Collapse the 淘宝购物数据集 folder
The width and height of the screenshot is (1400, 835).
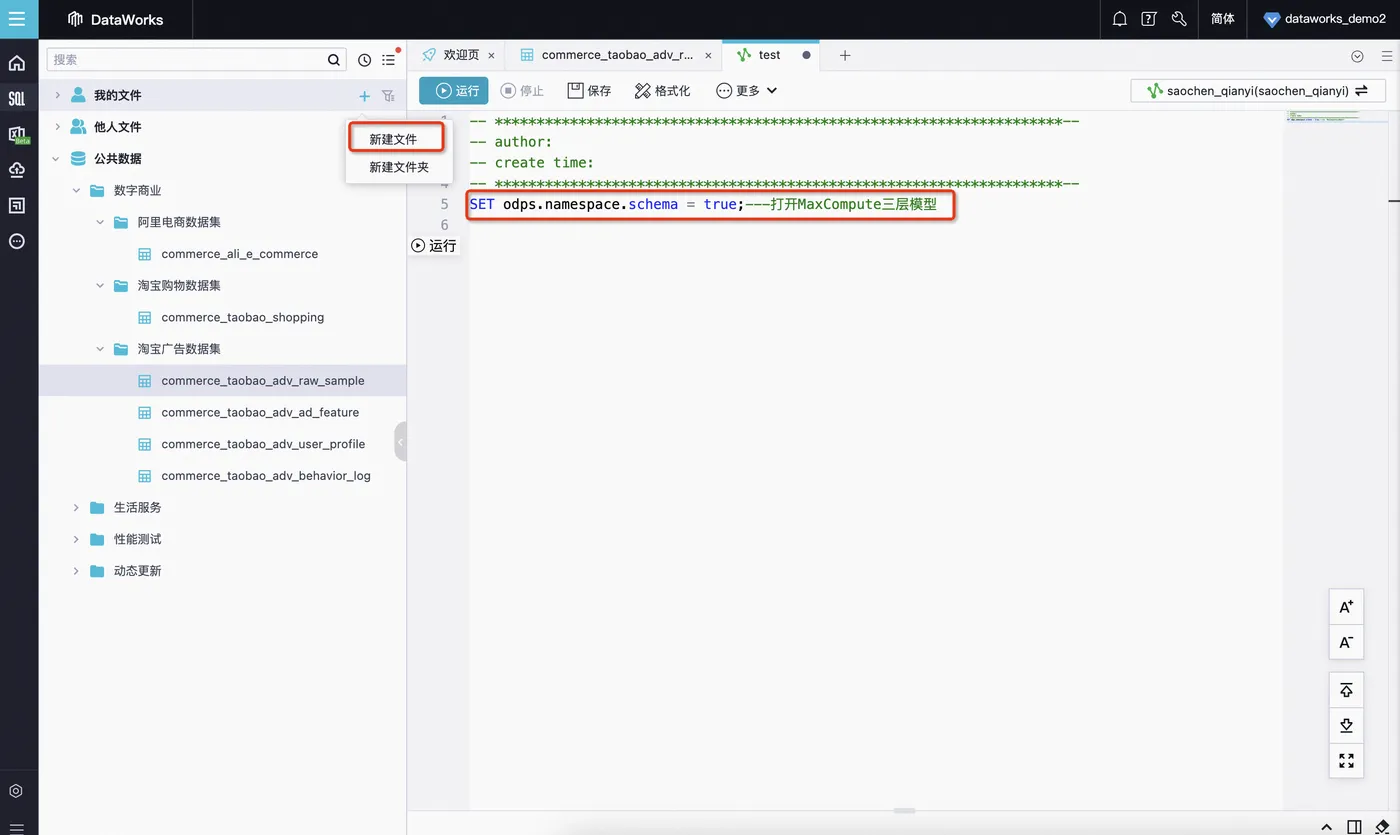pos(100,285)
